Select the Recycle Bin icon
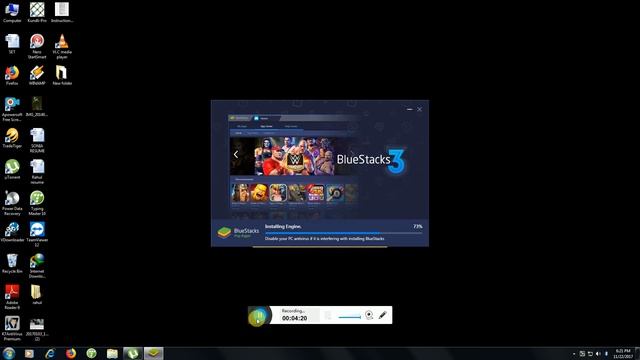This screenshot has width=640, height=360. coord(12,264)
